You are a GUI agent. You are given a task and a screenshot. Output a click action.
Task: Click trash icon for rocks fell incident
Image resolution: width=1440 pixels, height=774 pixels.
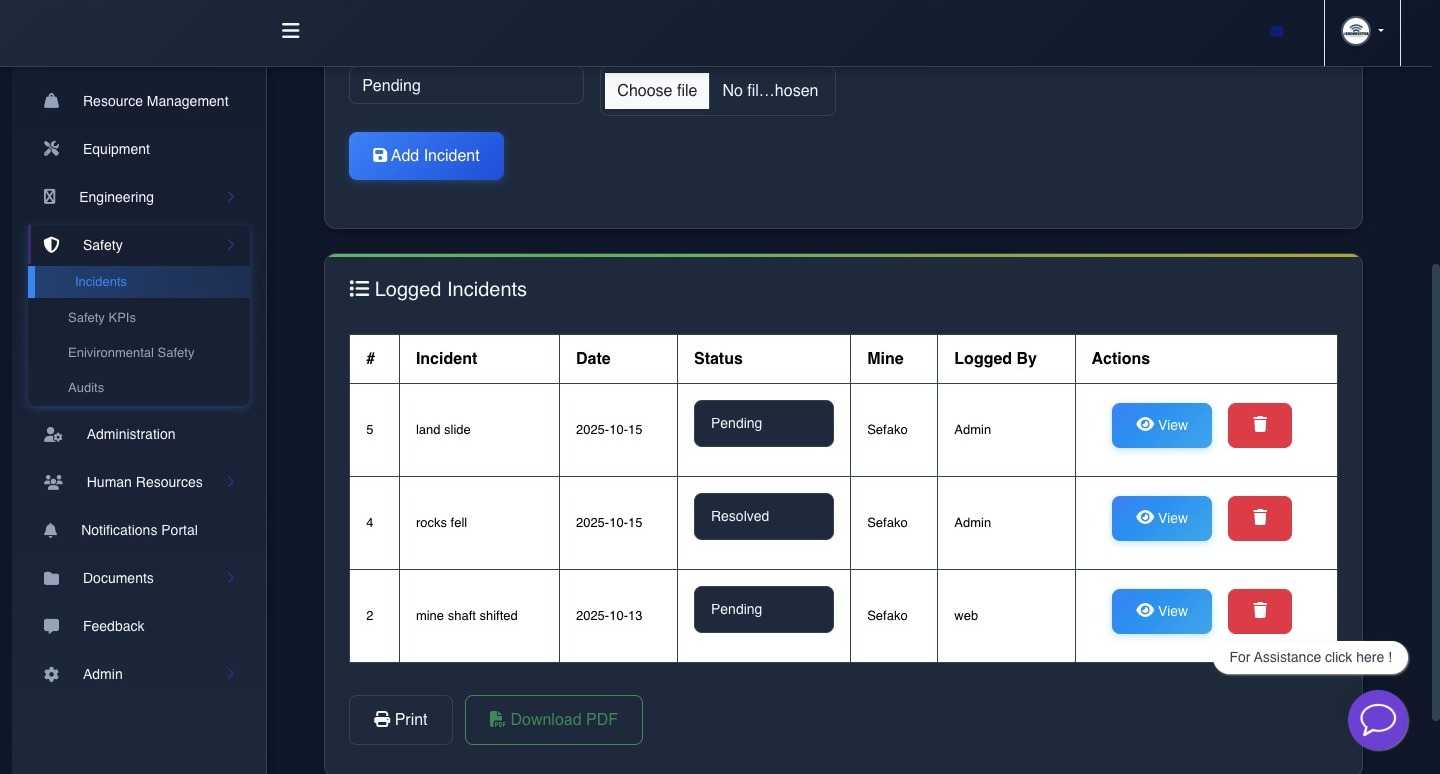tap(1259, 518)
